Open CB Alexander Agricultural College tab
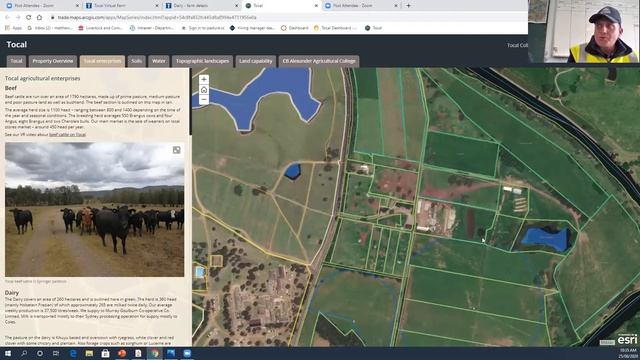 [x=319, y=61]
